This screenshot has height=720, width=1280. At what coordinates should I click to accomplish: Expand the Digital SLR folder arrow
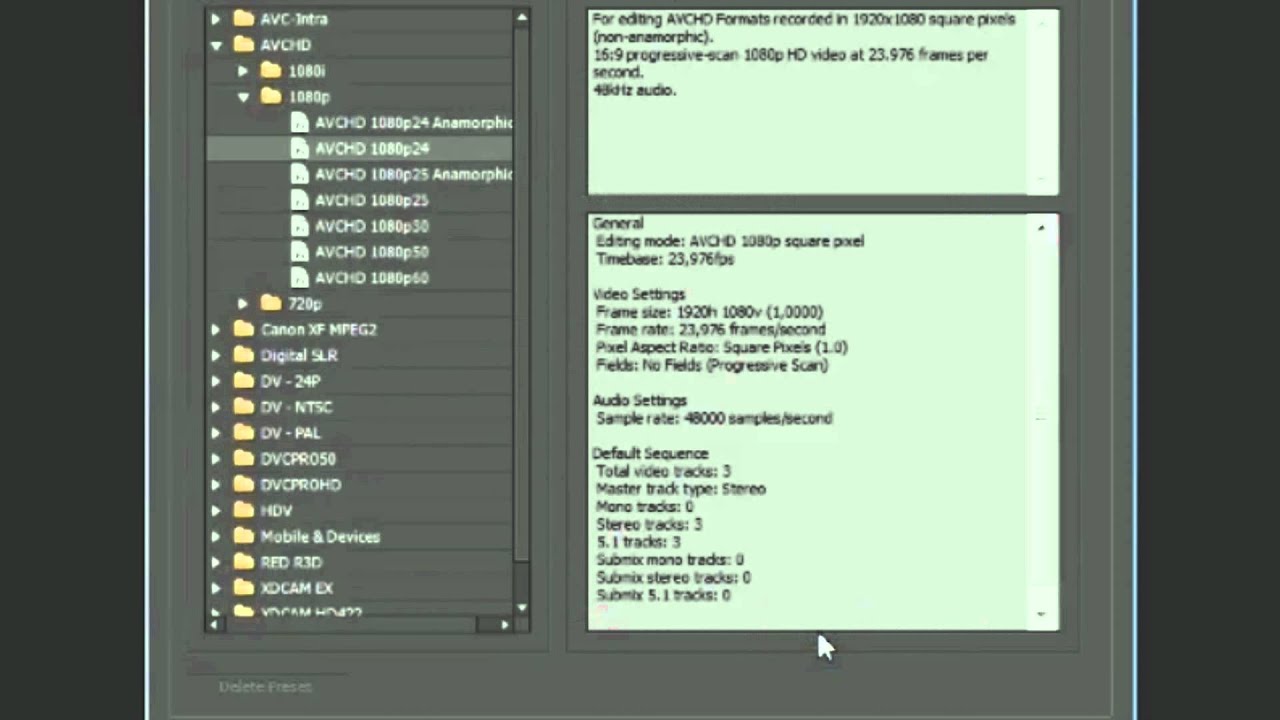click(x=216, y=355)
